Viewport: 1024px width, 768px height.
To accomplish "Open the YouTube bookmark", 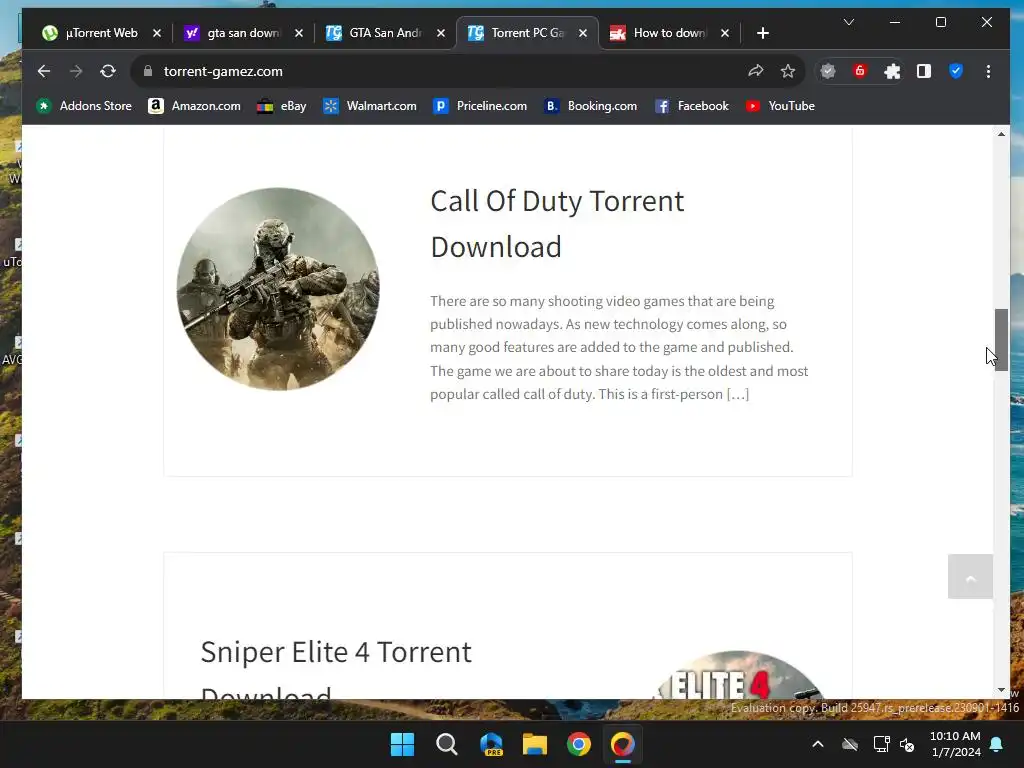I will 780,106.
